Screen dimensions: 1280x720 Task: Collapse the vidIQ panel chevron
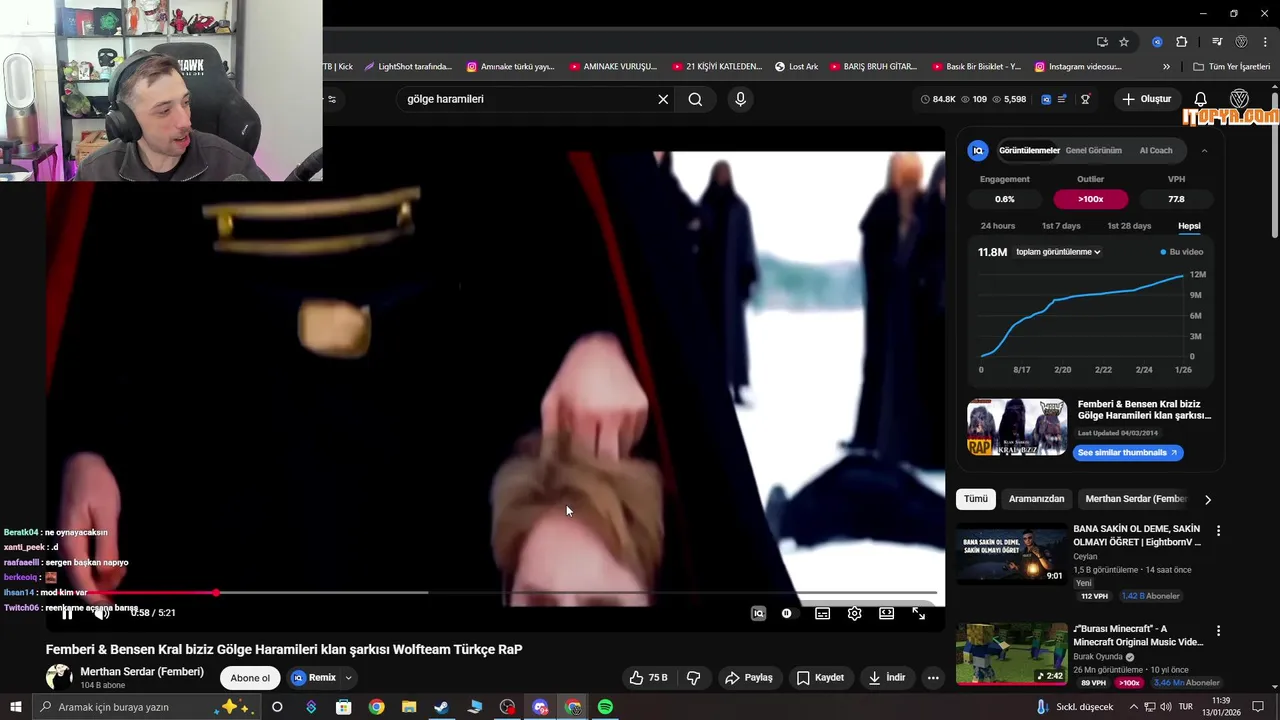(x=1204, y=151)
